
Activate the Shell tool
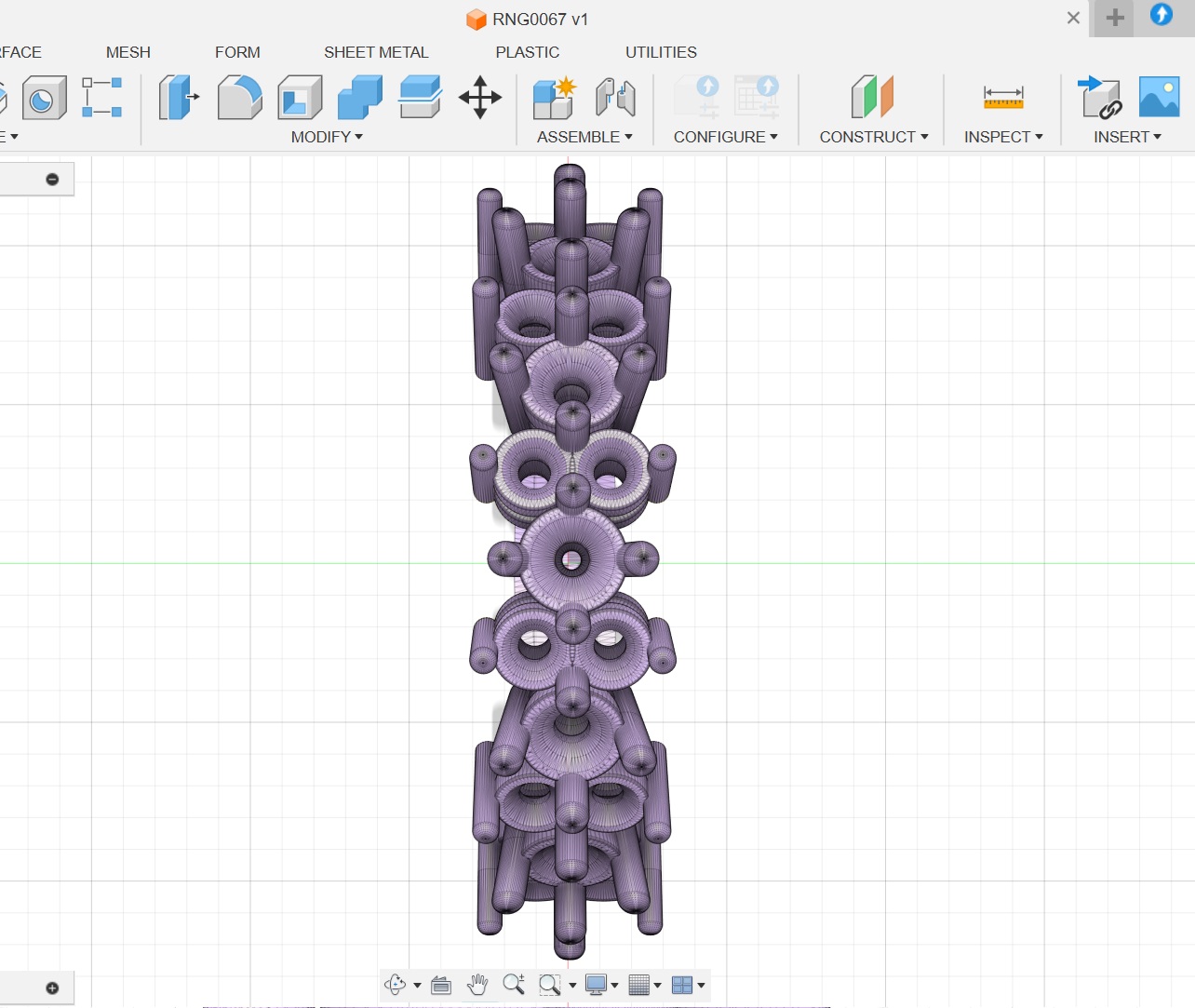coord(300,98)
